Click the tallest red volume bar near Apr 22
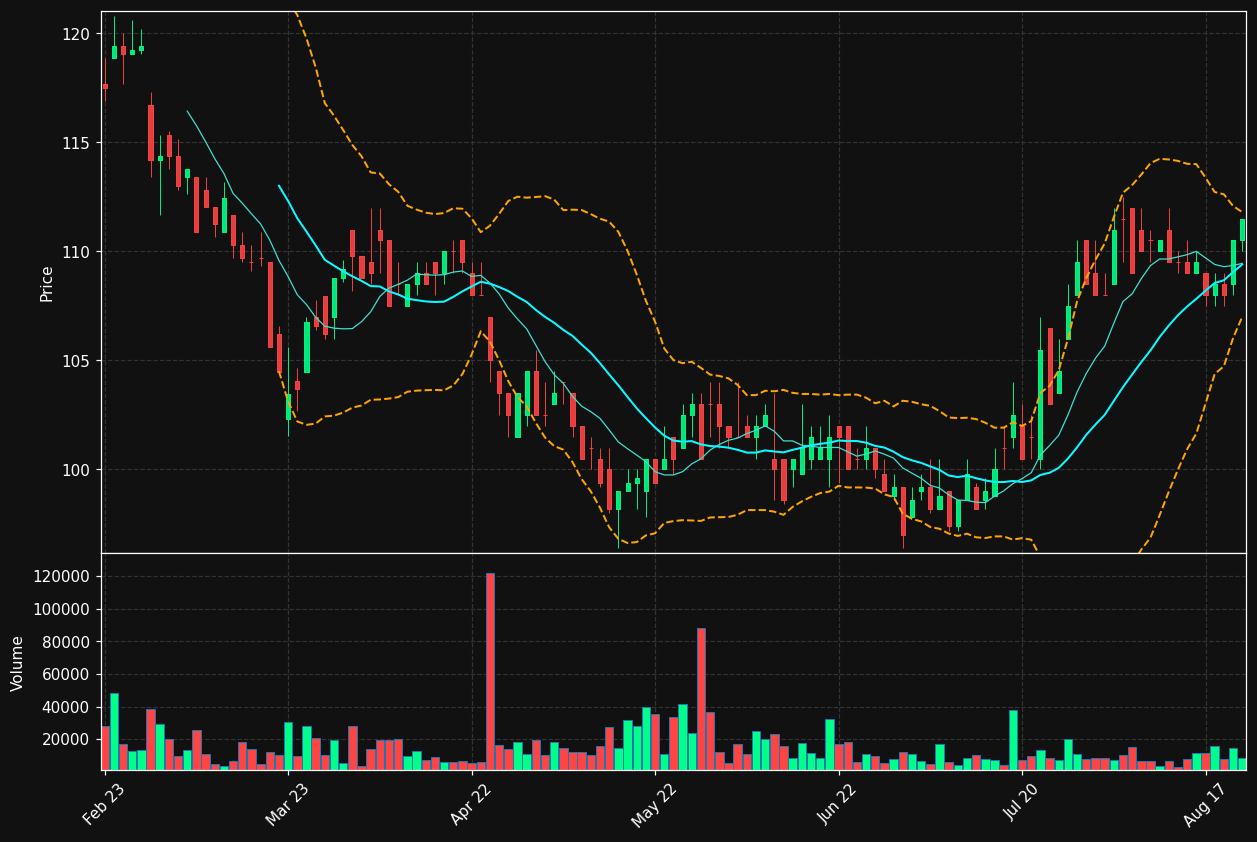The image size is (1257, 842). click(490, 671)
